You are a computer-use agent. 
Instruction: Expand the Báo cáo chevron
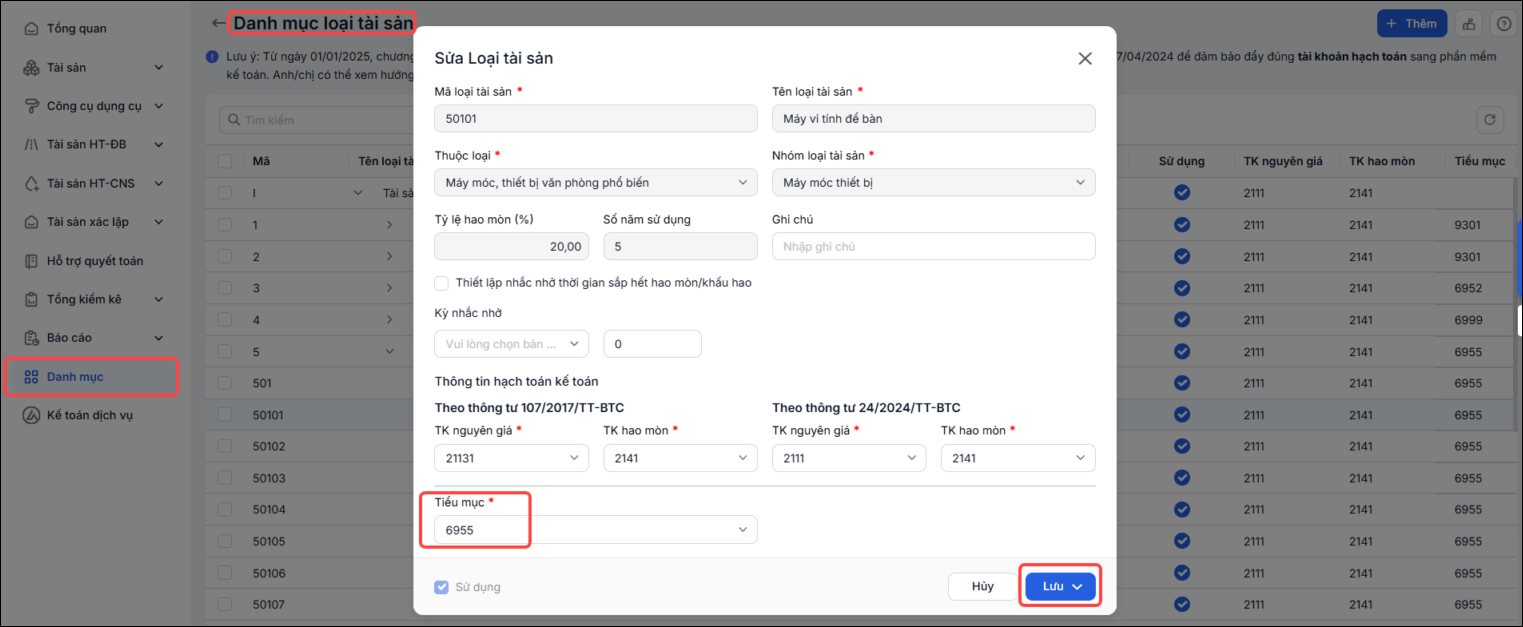[x=159, y=338]
